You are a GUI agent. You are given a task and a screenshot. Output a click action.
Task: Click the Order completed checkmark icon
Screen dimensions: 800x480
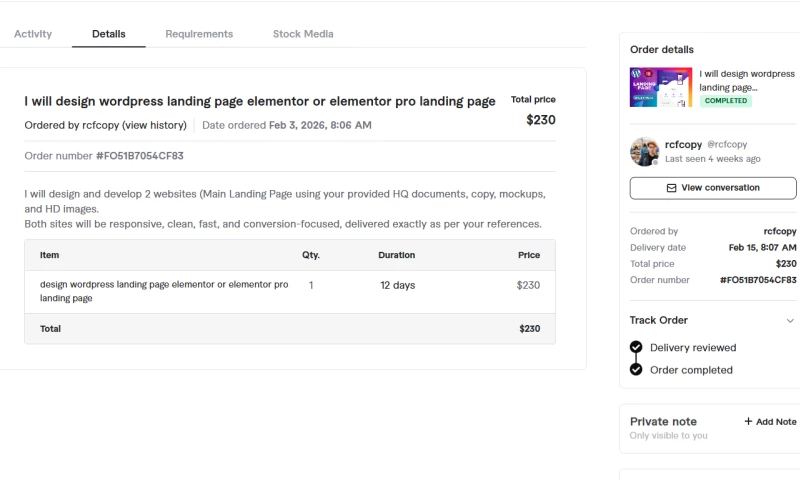[x=636, y=369]
